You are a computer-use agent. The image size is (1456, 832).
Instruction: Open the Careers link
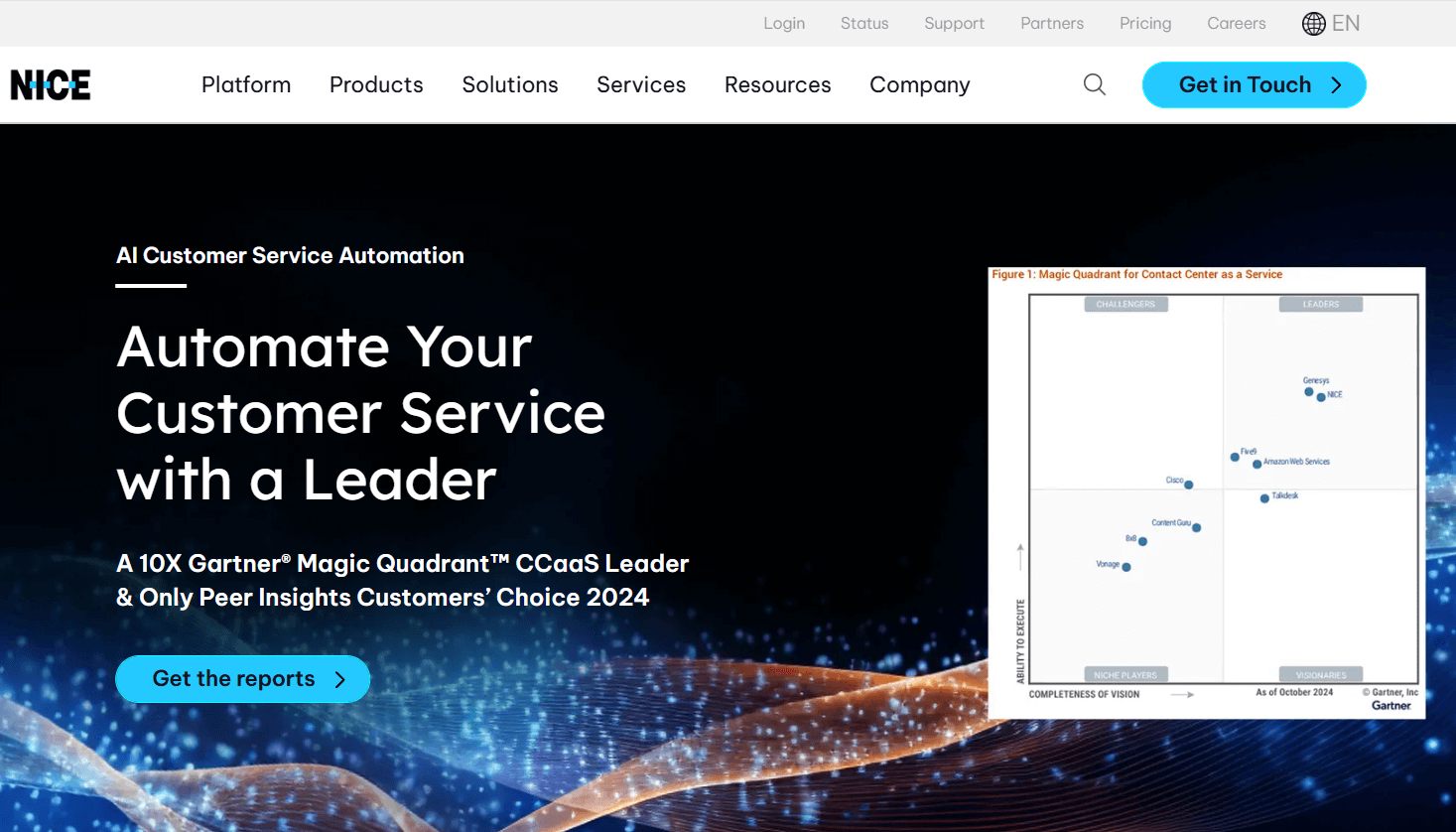click(1237, 23)
